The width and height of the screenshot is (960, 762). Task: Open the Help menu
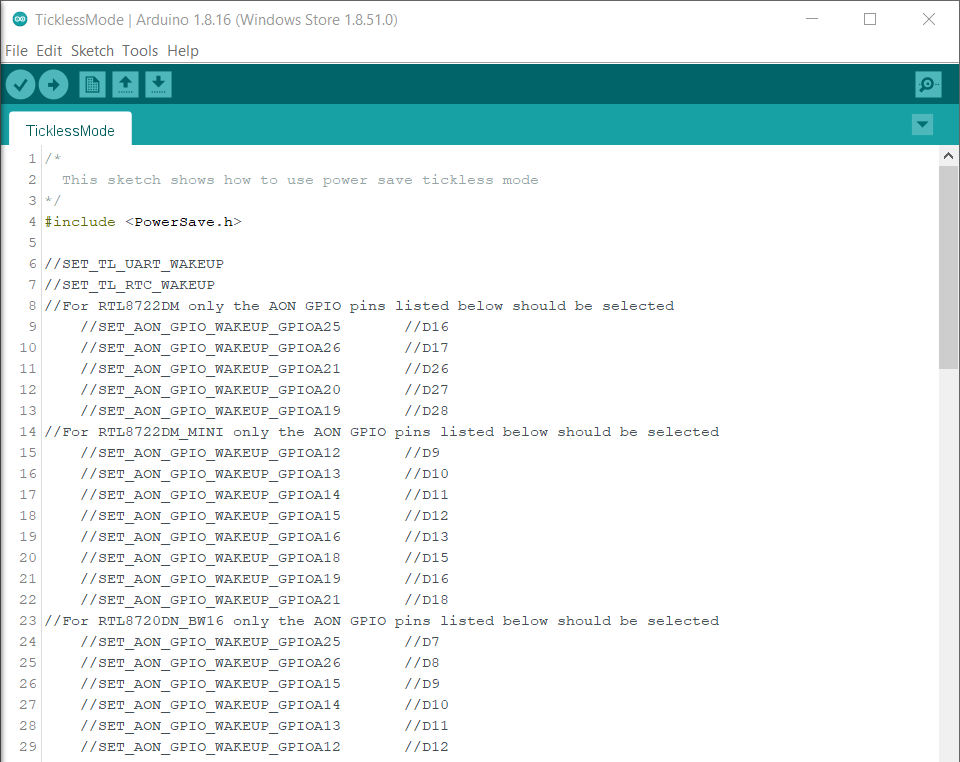(x=183, y=51)
